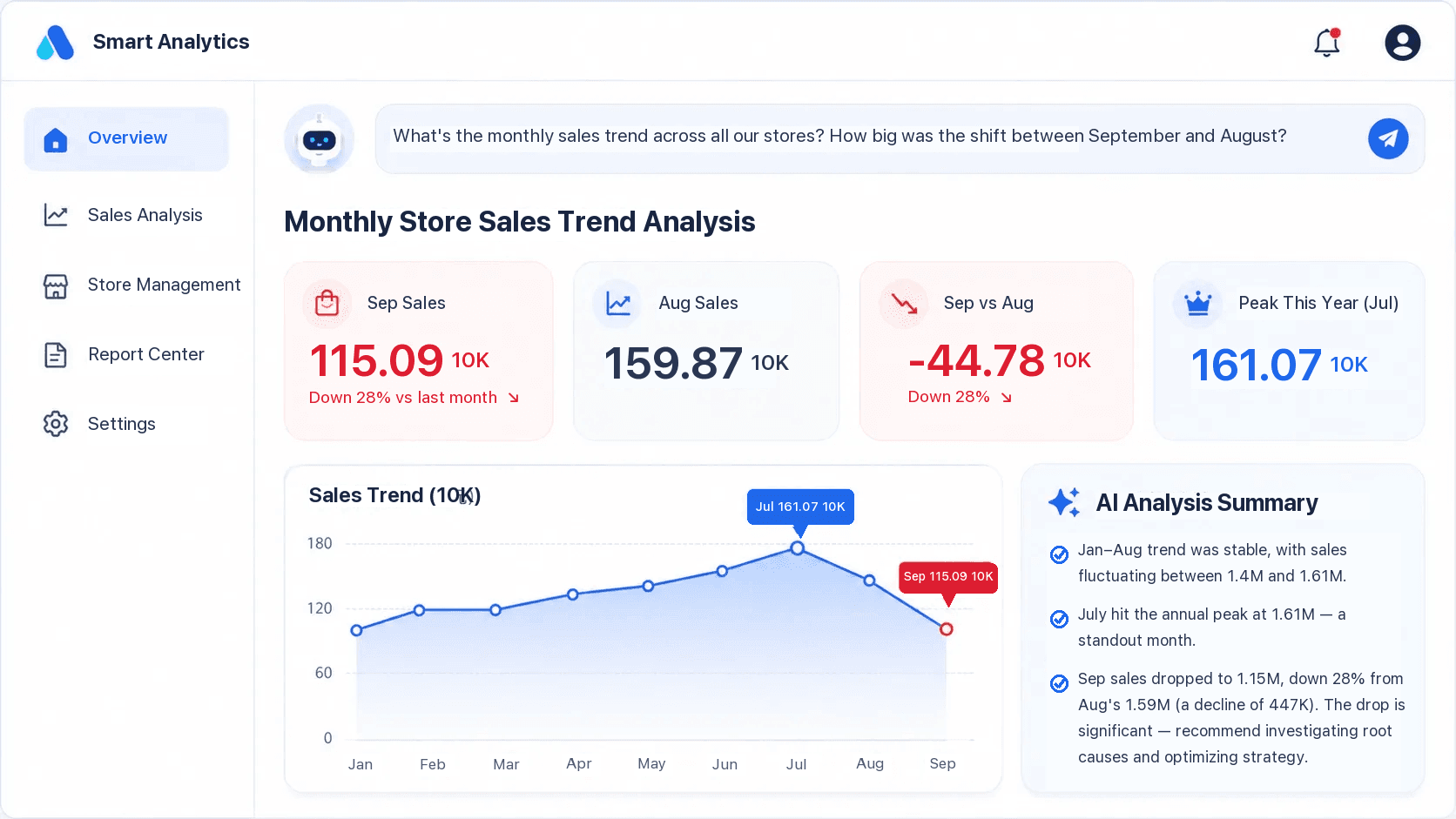Image resolution: width=1456 pixels, height=819 pixels.
Task: Select the Jul 161.07 10K tooltip
Action: point(800,507)
